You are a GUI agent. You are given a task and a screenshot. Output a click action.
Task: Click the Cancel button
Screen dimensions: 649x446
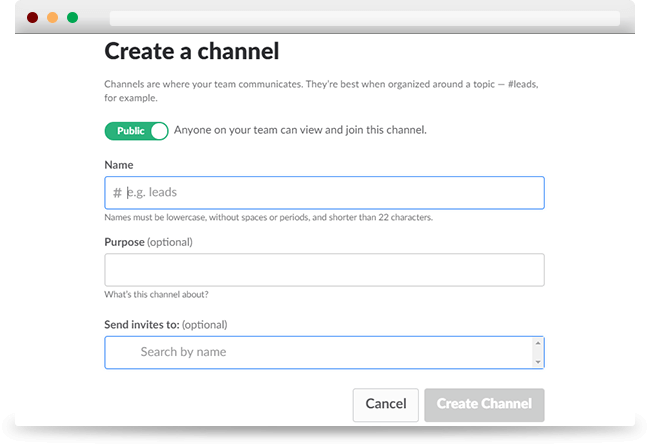385,405
